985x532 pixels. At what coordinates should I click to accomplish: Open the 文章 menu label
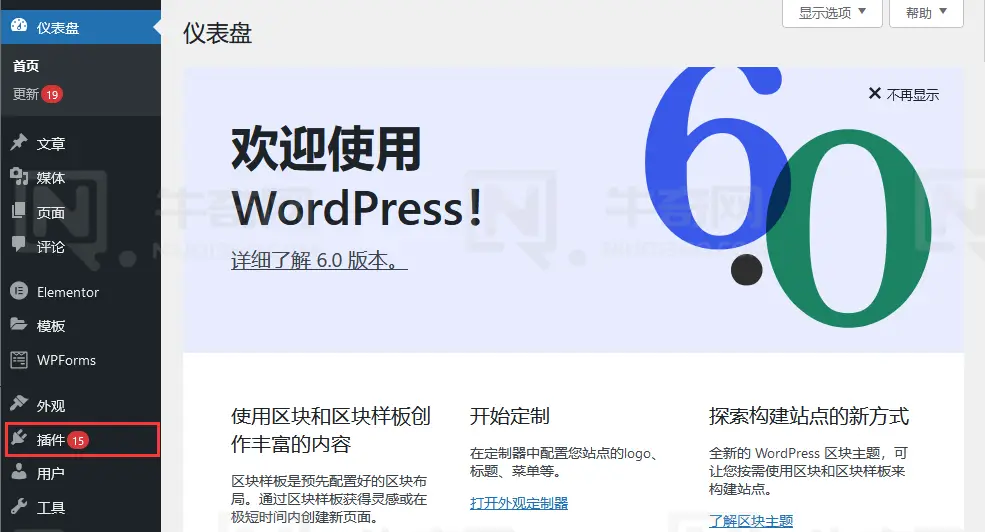[50, 144]
